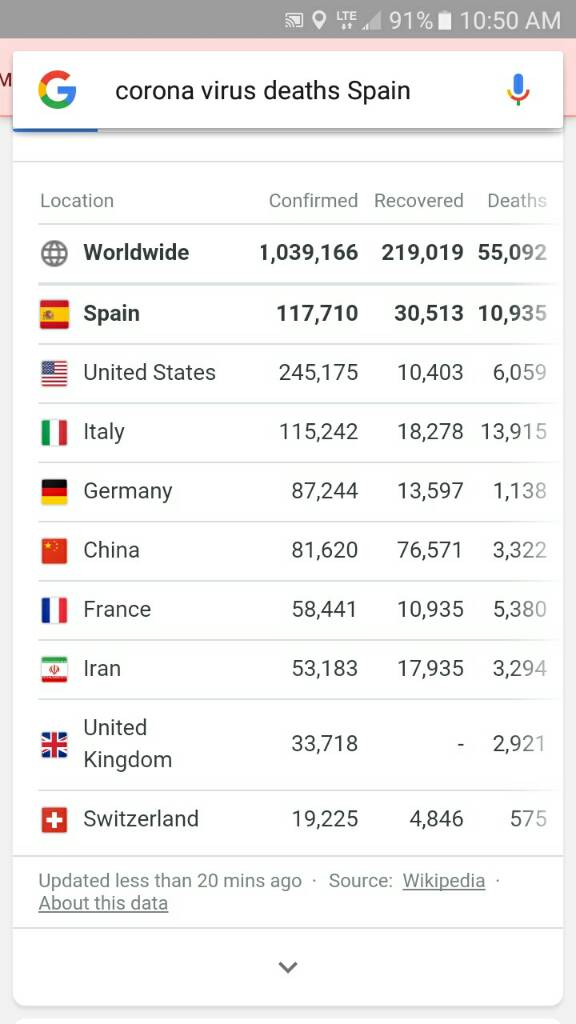The height and width of the screenshot is (1024, 576).
Task: Tap the Germany flag icon
Action: 54,492
